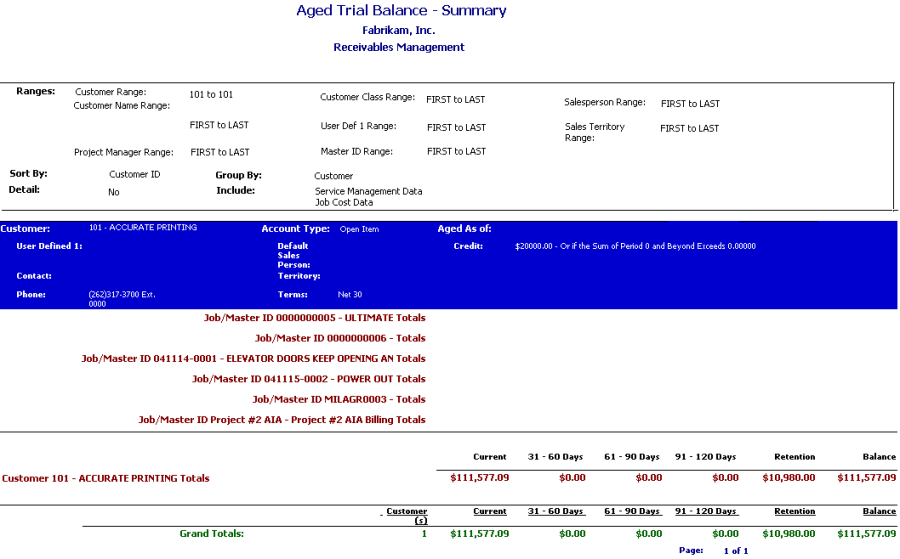Select Job Cost Data in Include list
The height and width of the screenshot is (559, 900).
(x=343, y=202)
